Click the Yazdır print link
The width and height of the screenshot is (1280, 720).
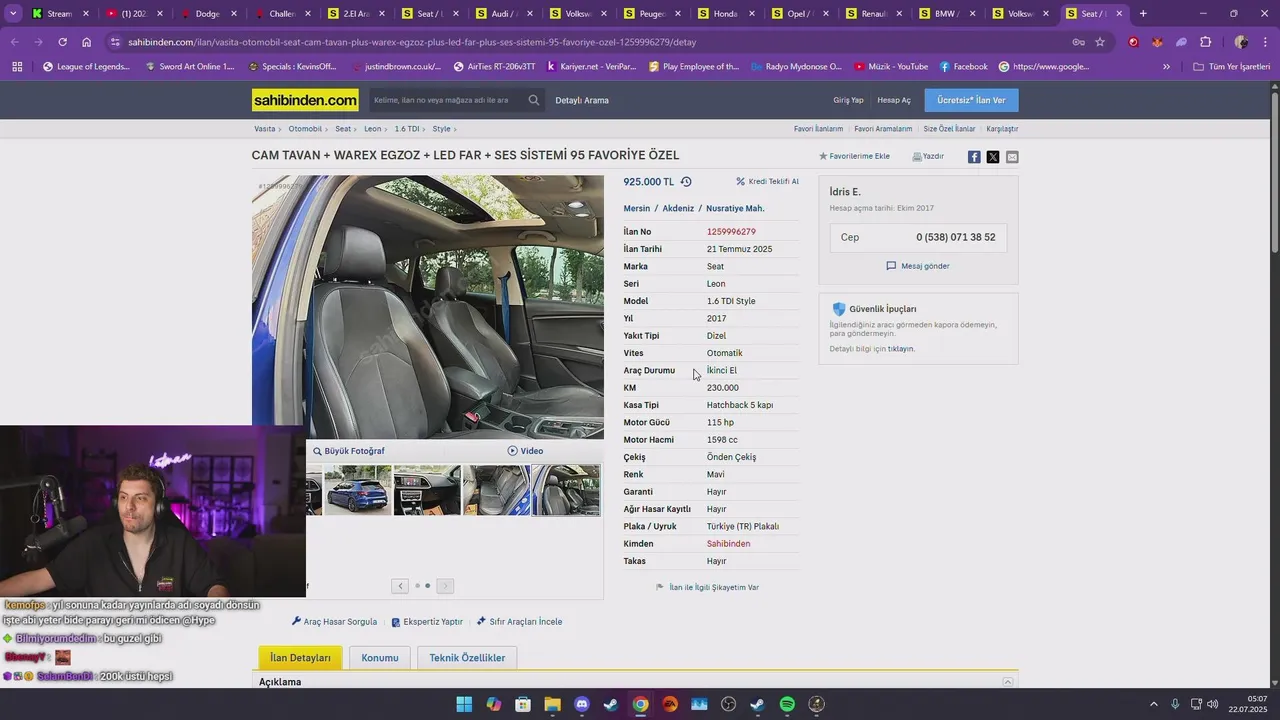[x=928, y=156]
